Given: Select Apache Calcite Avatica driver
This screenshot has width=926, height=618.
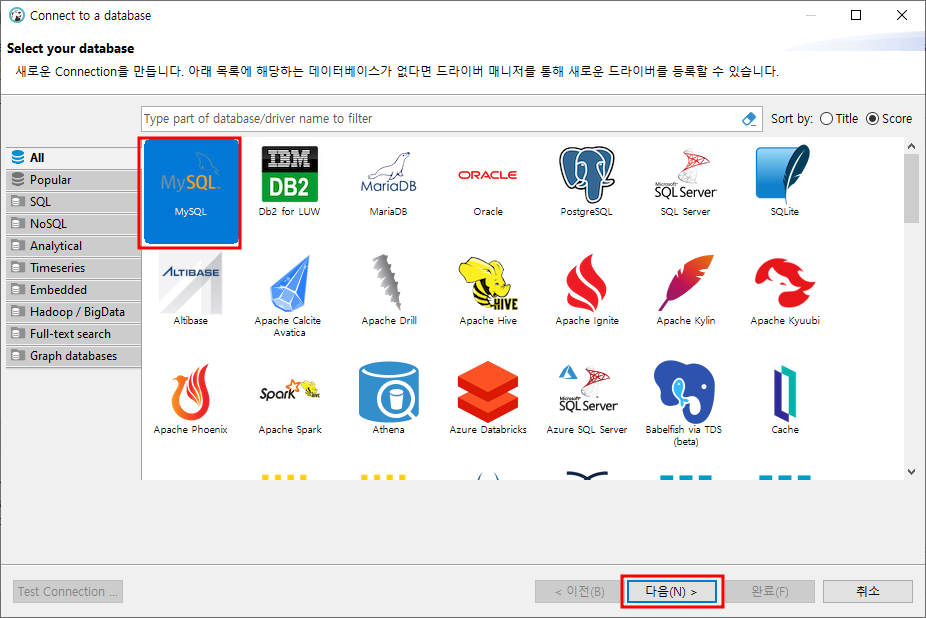Looking at the screenshot, I should pos(289,295).
